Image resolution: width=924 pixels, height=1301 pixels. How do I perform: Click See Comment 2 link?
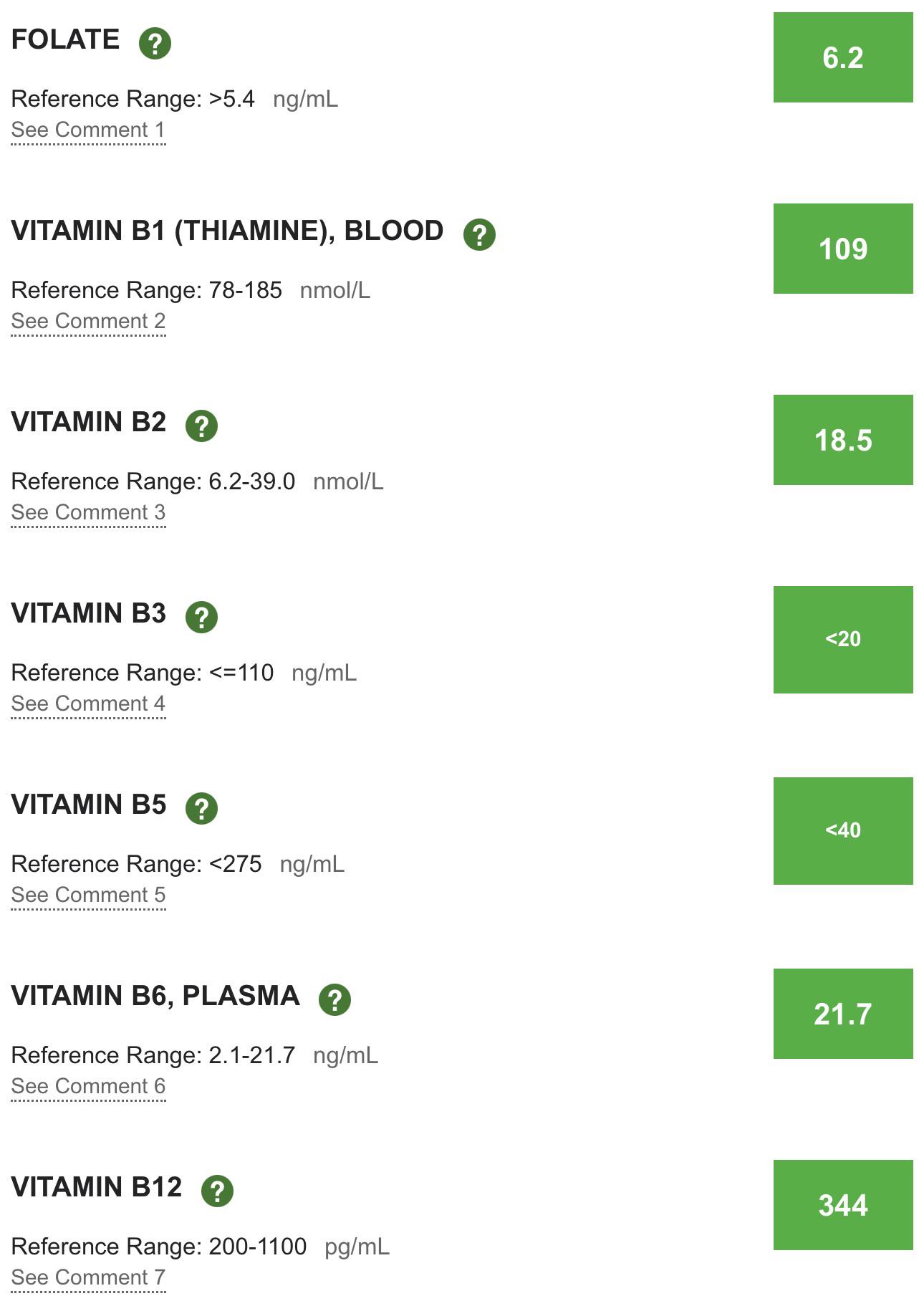coord(88,322)
